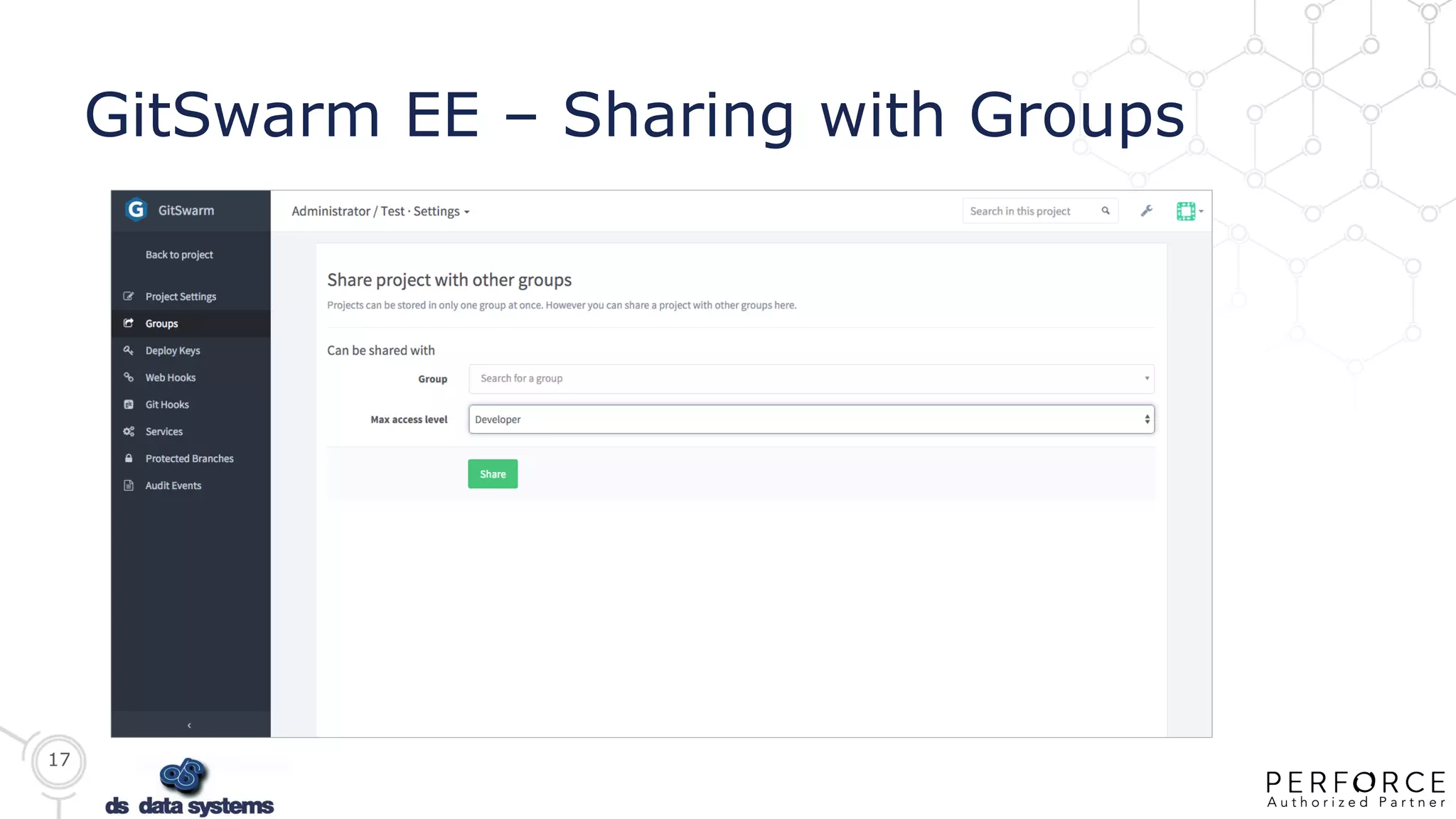Click the GitSwarm logo icon
Image resolution: width=1456 pixels, height=819 pixels.
pos(136,210)
